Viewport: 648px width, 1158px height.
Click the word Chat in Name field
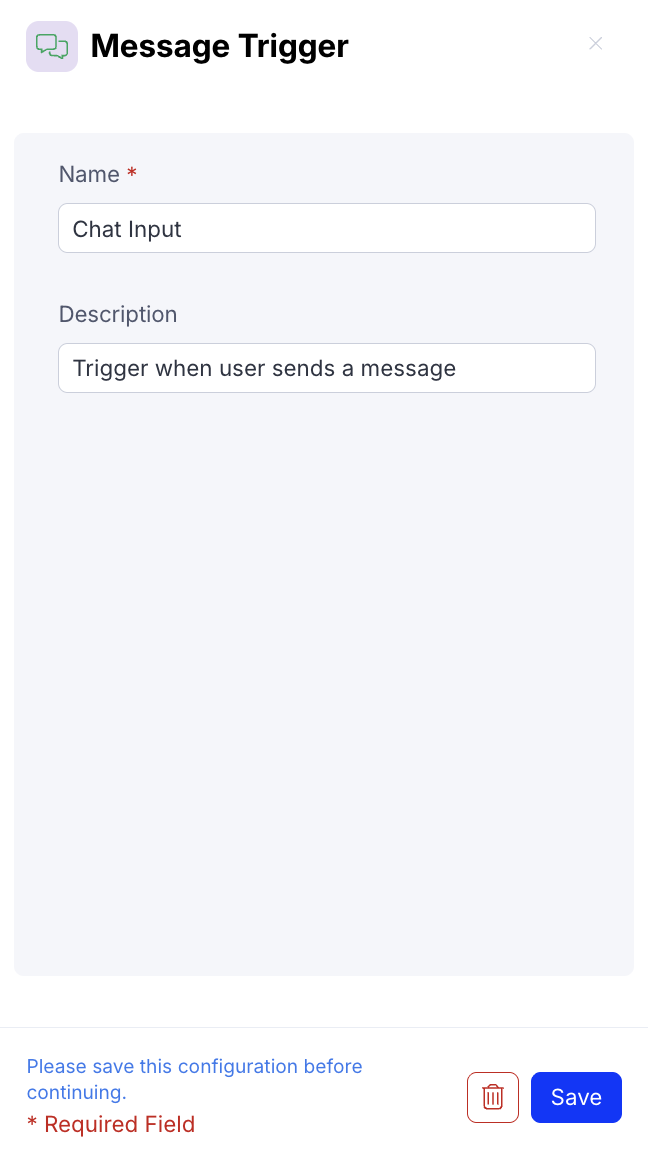point(97,229)
